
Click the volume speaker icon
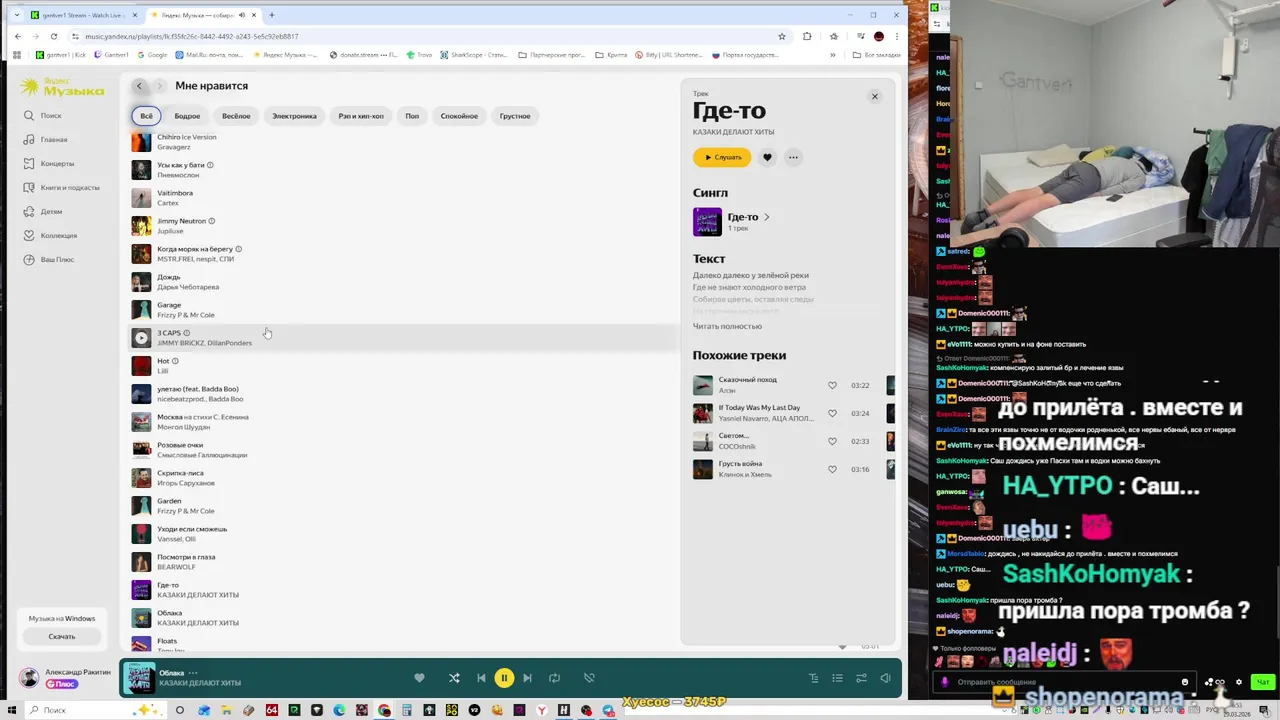[x=885, y=678]
